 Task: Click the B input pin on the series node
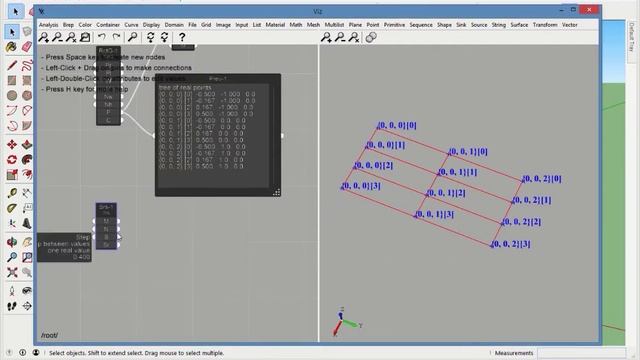click(94, 237)
